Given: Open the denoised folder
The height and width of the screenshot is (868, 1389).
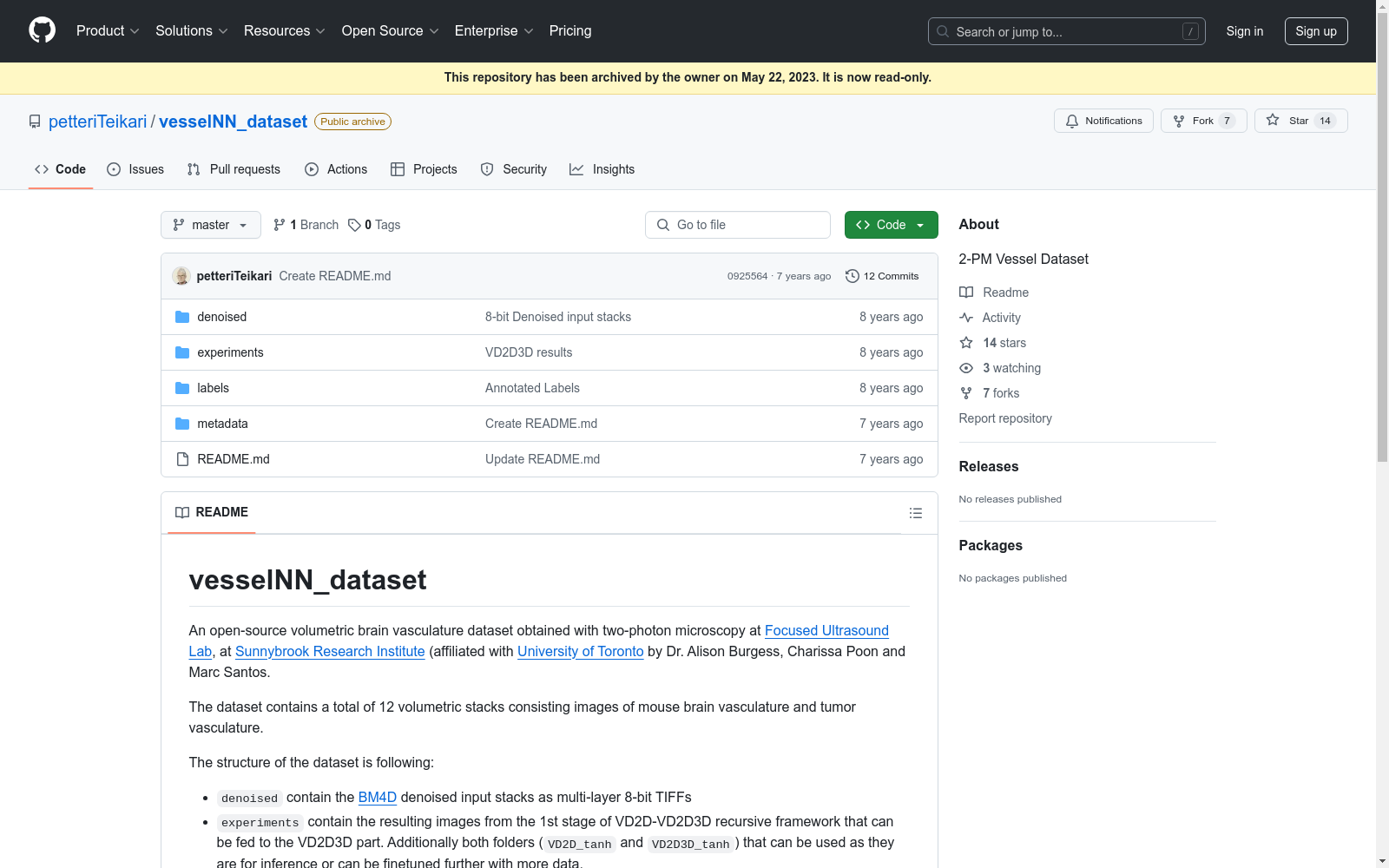Looking at the screenshot, I should [x=222, y=317].
